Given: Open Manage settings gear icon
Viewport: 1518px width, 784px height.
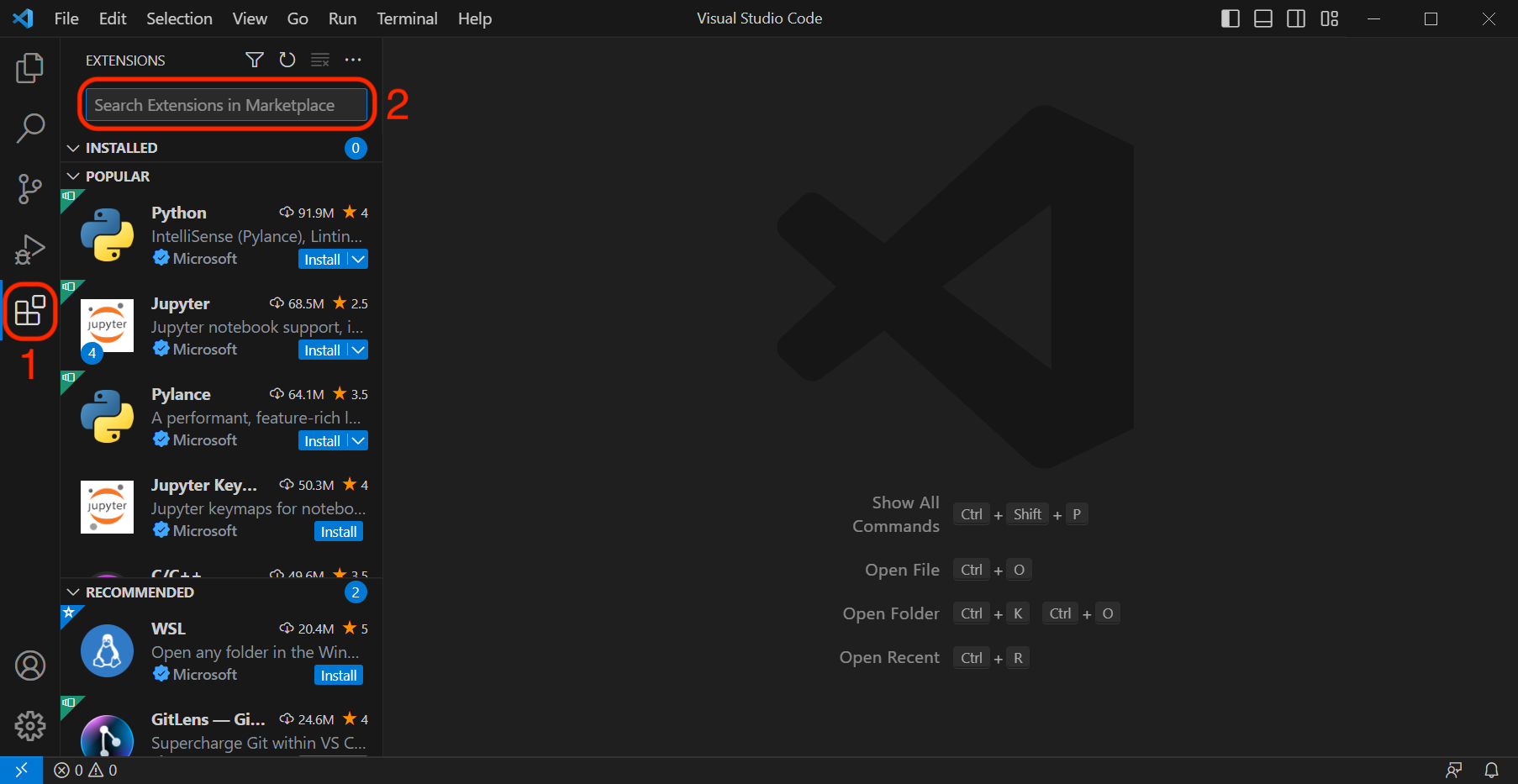Looking at the screenshot, I should coord(30,725).
